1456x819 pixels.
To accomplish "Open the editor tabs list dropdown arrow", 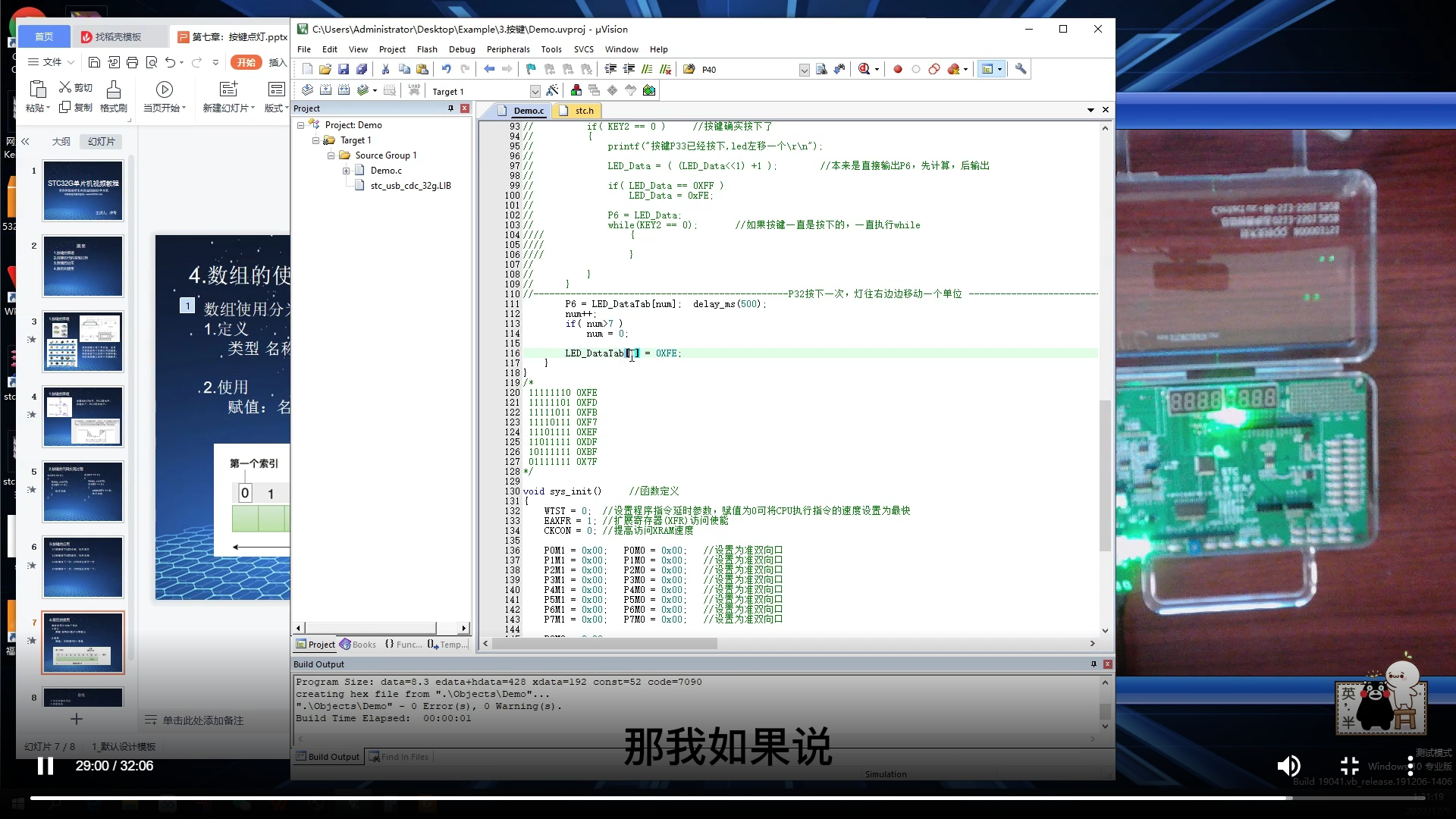I will coord(1090,110).
